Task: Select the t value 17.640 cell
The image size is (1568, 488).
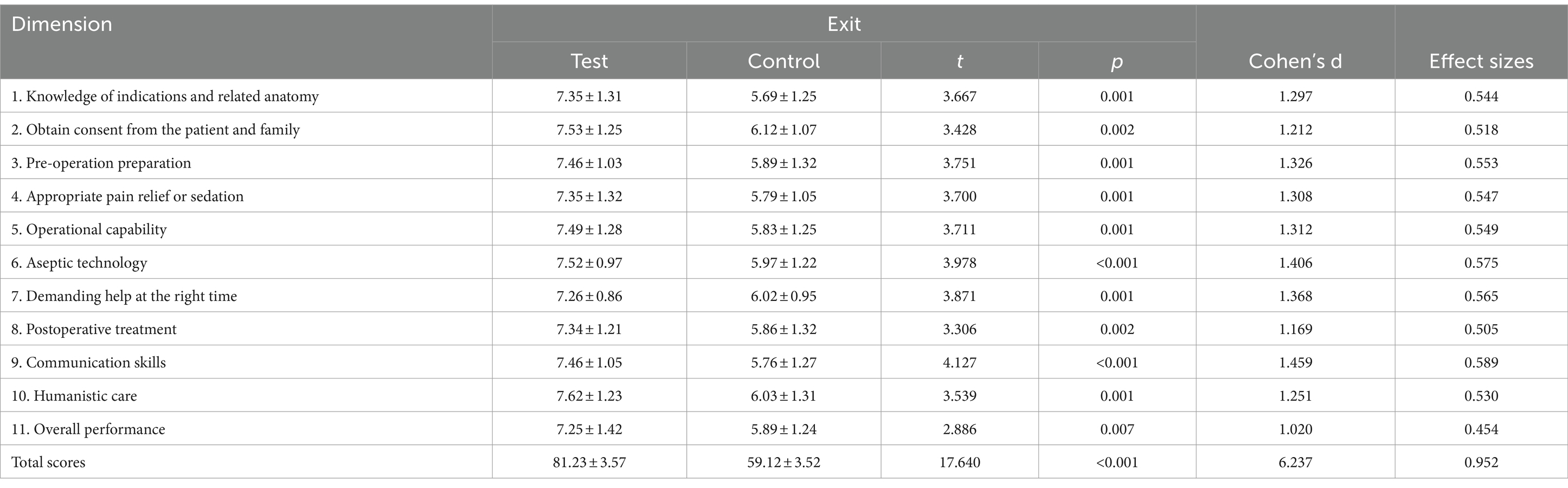Action: 959,463
